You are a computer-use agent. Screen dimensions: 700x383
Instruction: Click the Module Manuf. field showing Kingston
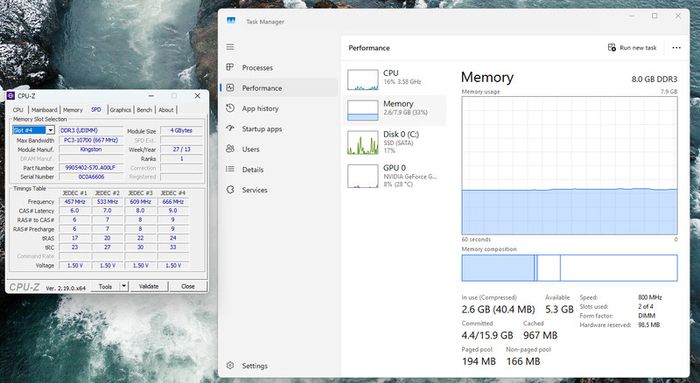pyautogui.click(x=91, y=150)
